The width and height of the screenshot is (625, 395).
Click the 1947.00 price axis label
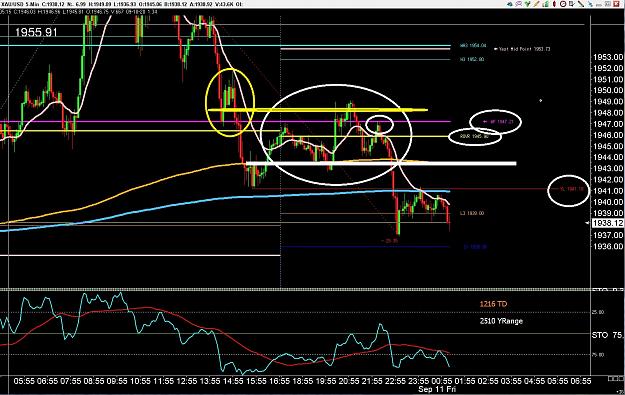[607, 124]
